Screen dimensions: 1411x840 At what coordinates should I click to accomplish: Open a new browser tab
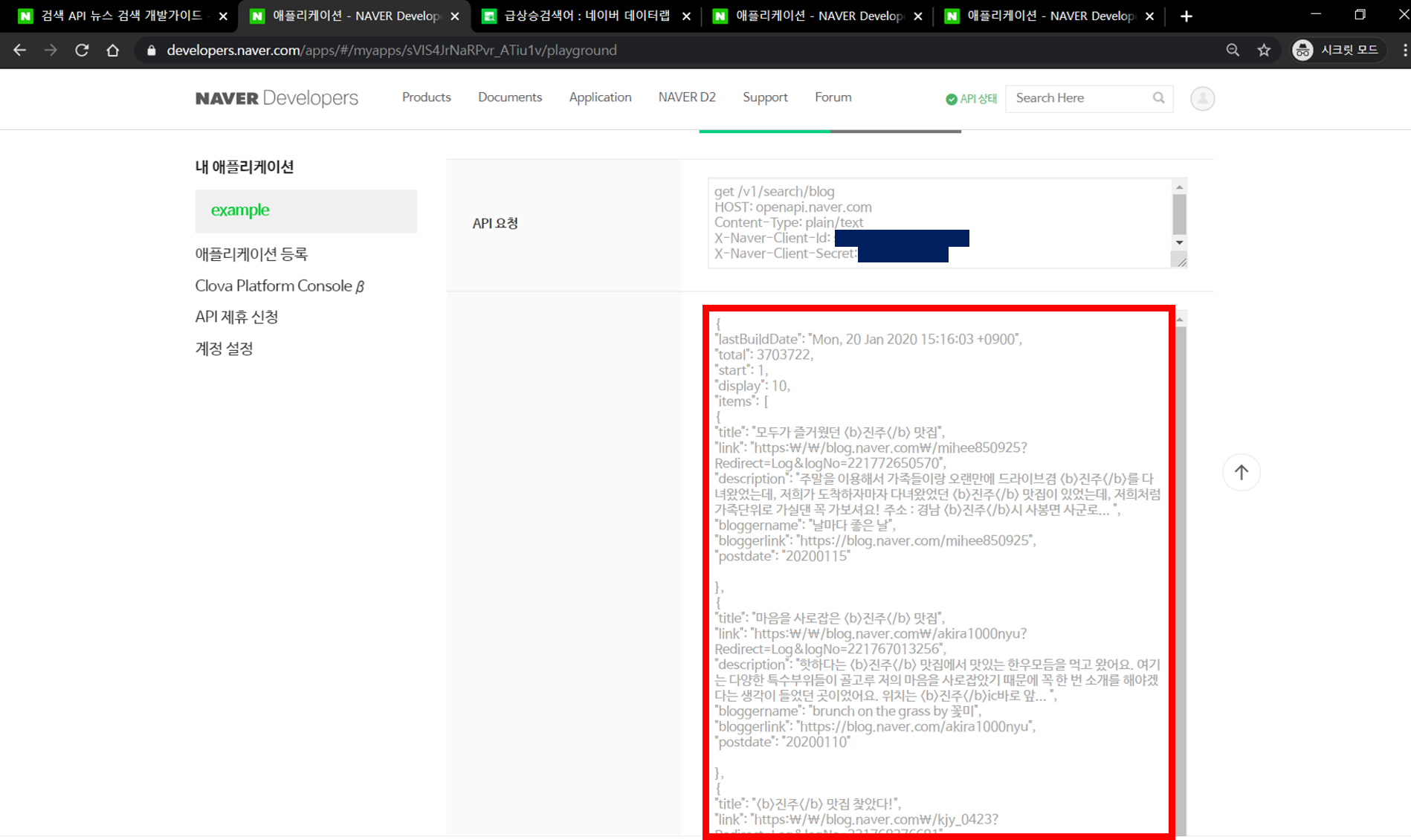(1186, 16)
